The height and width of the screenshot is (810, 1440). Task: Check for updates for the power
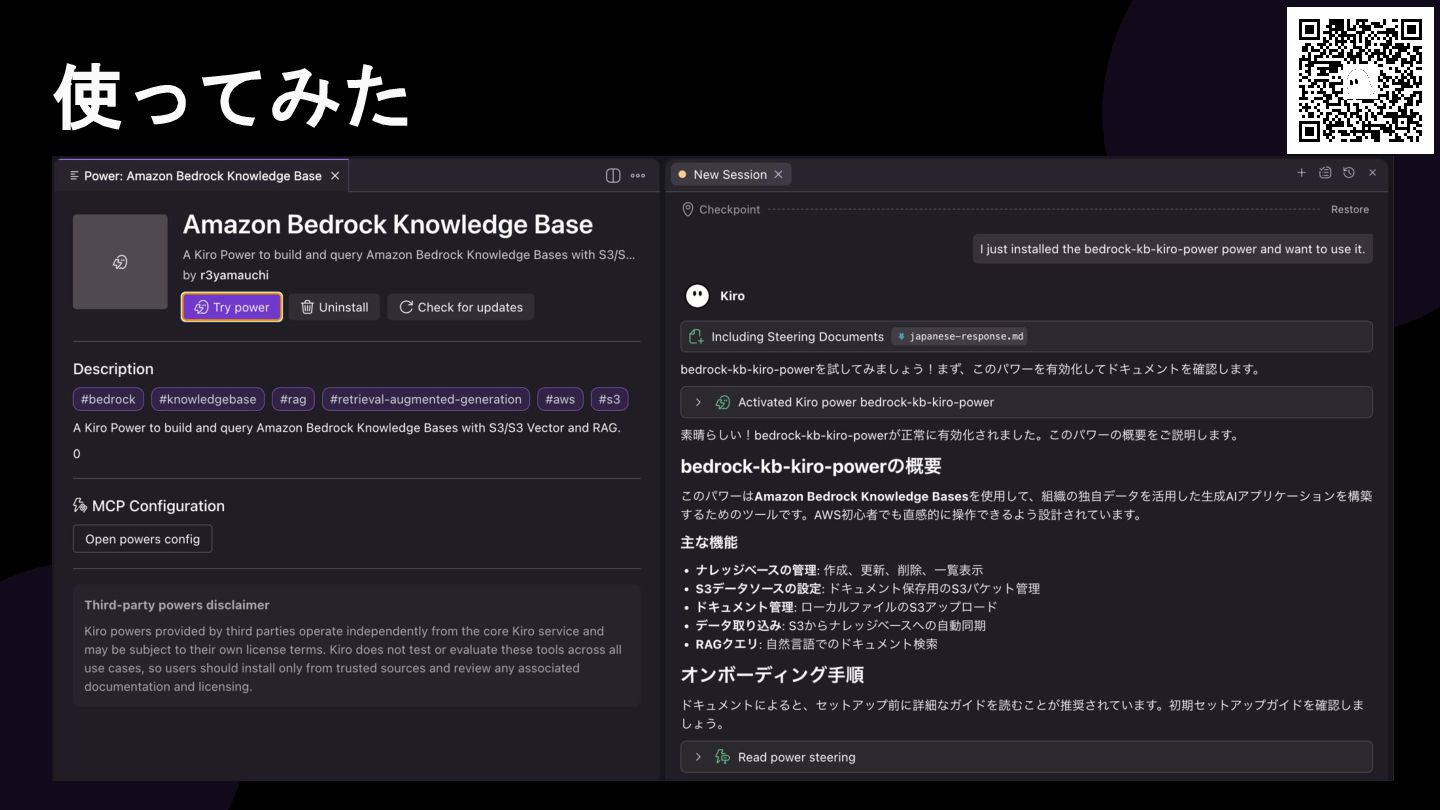[461, 307]
